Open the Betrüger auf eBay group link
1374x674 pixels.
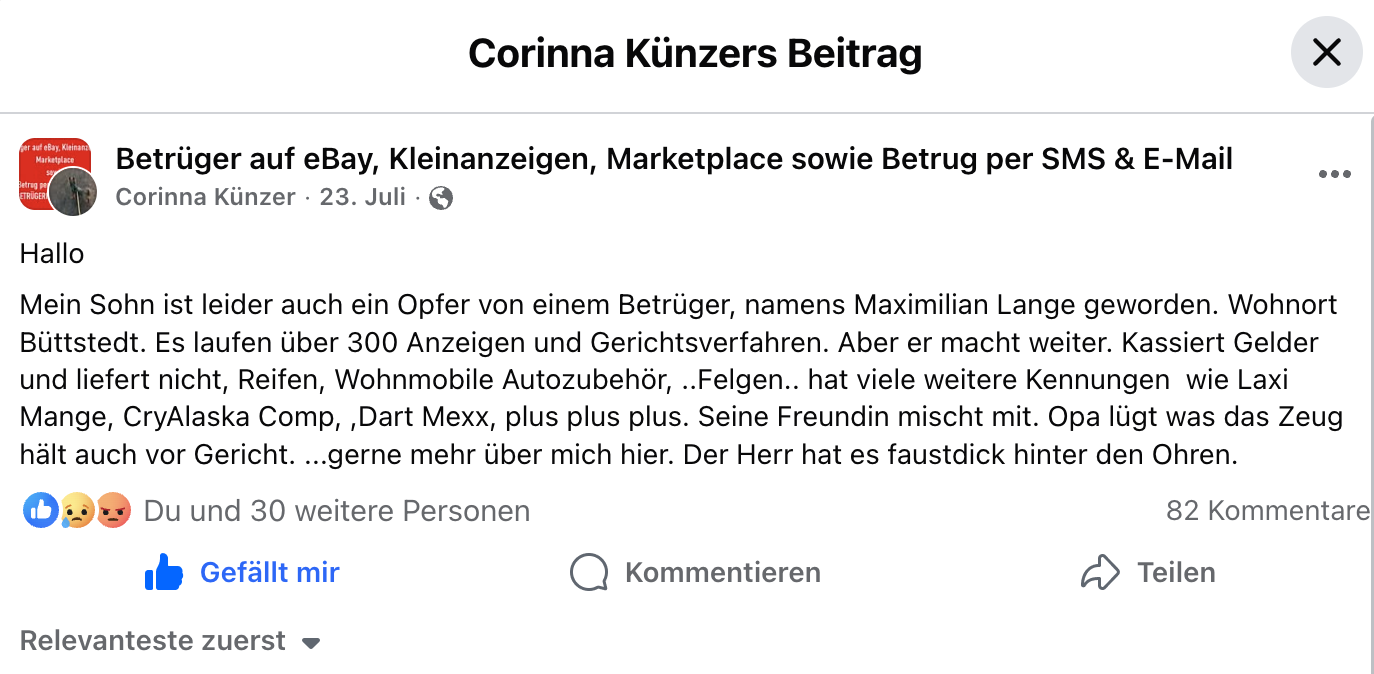tap(674, 158)
